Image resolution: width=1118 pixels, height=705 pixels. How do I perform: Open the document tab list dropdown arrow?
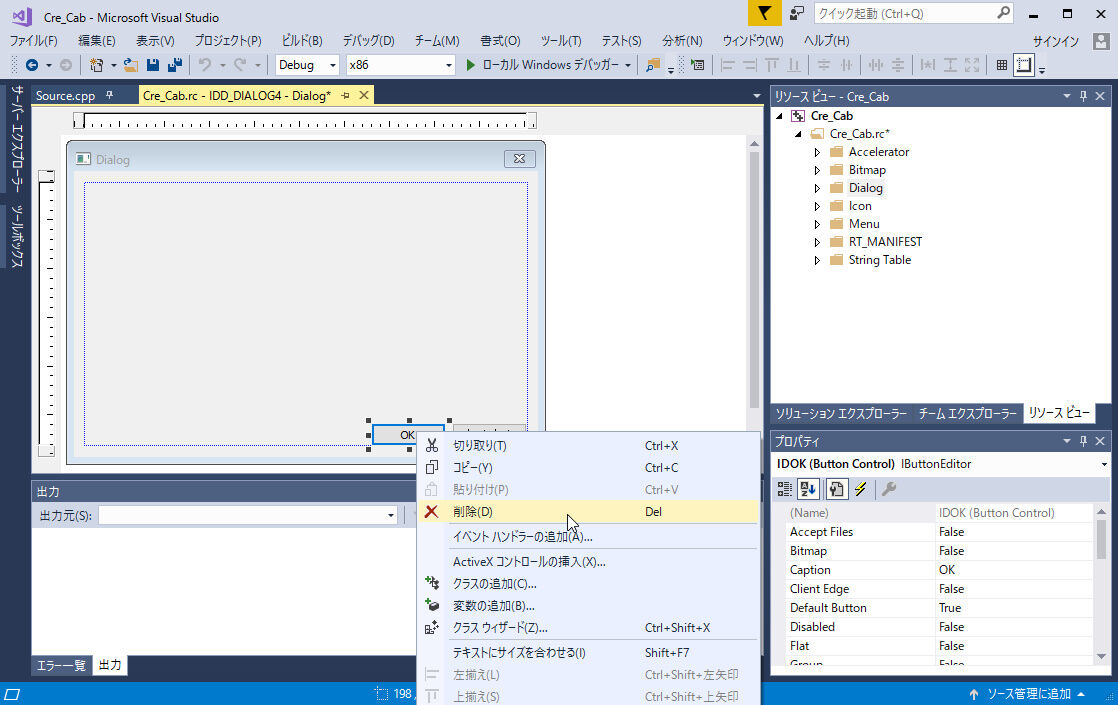(757, 96)
